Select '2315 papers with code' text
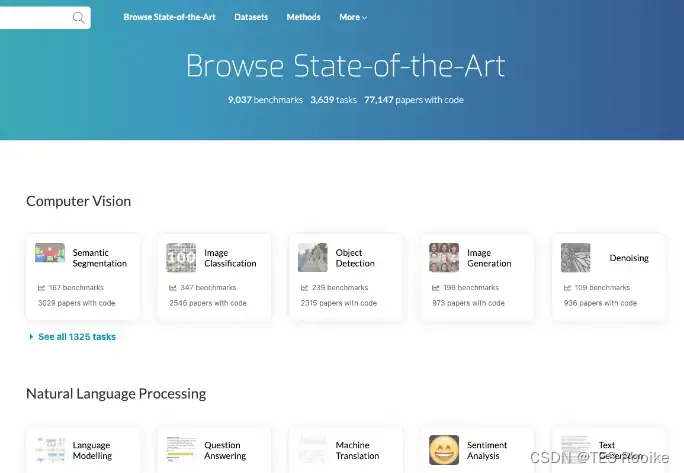This screenshot has height=473, width=684. pos(339,303)
